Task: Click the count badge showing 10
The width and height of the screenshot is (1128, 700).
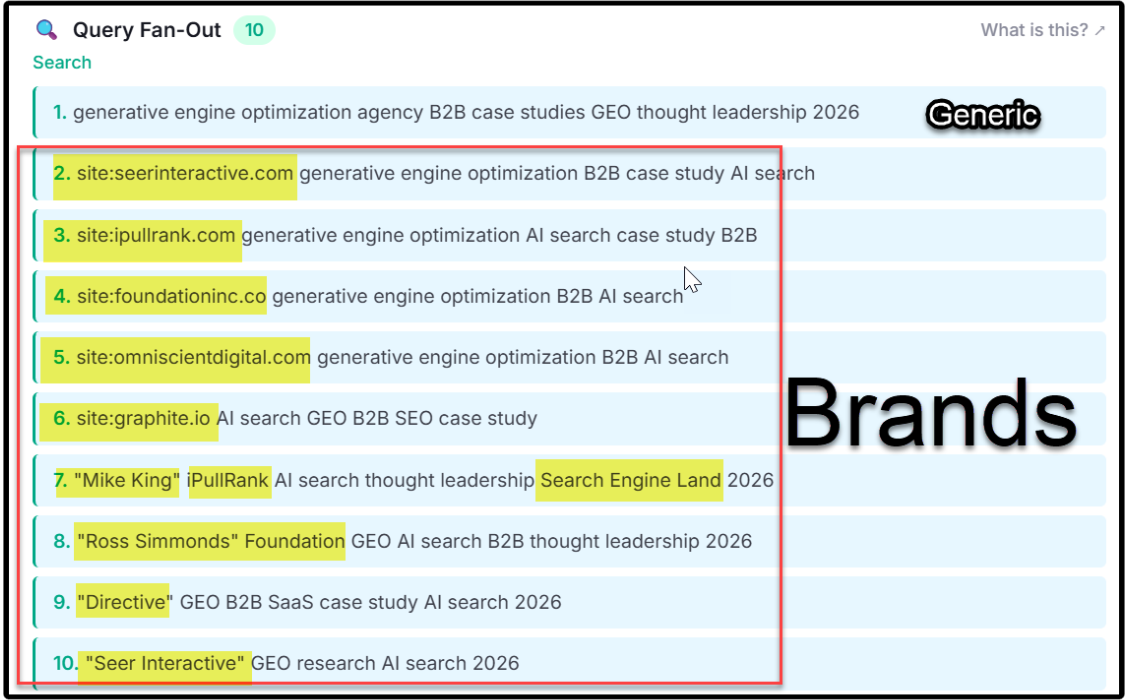Action: pos(254,30)
